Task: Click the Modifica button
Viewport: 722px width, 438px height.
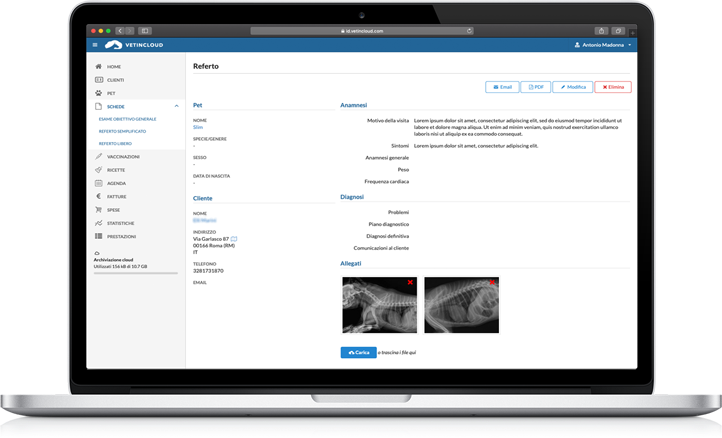Action: pyautogui.click(x=573, y=87)
